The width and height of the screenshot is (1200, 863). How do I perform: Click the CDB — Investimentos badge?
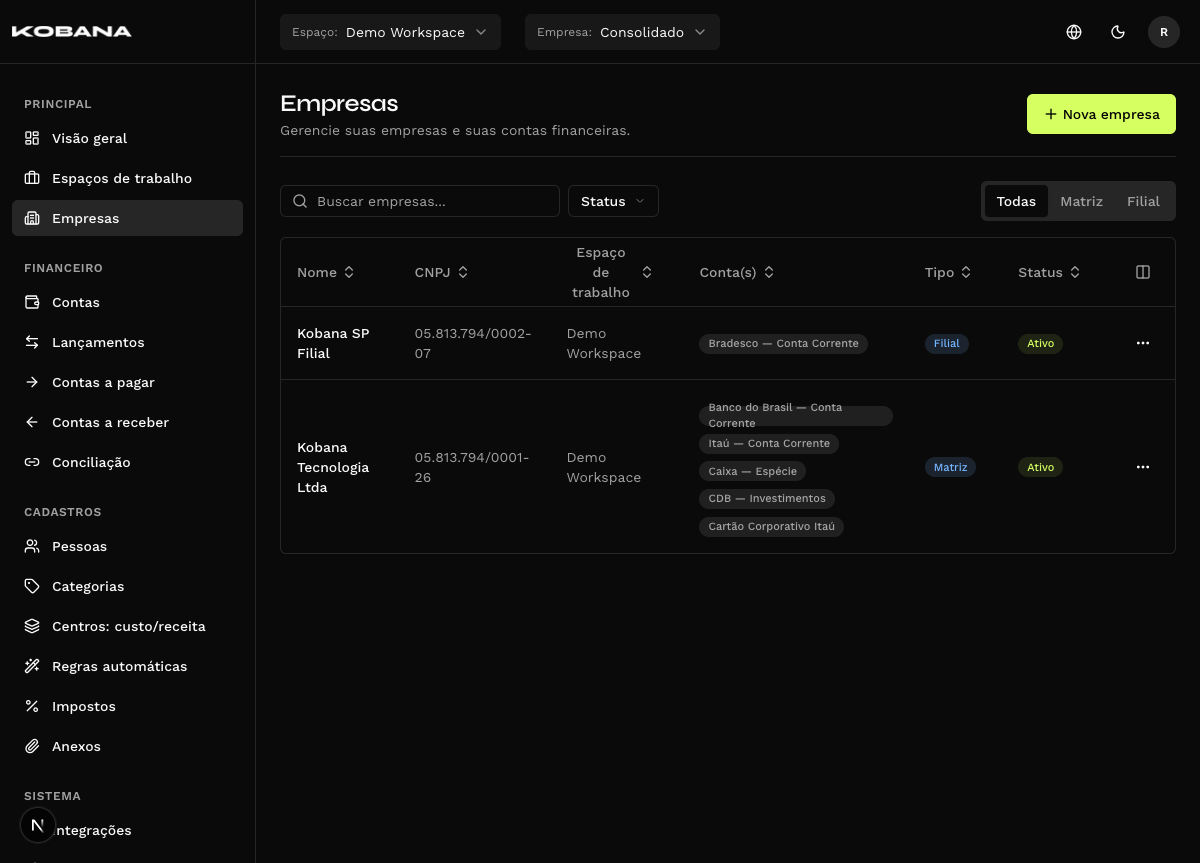(767, 498)
